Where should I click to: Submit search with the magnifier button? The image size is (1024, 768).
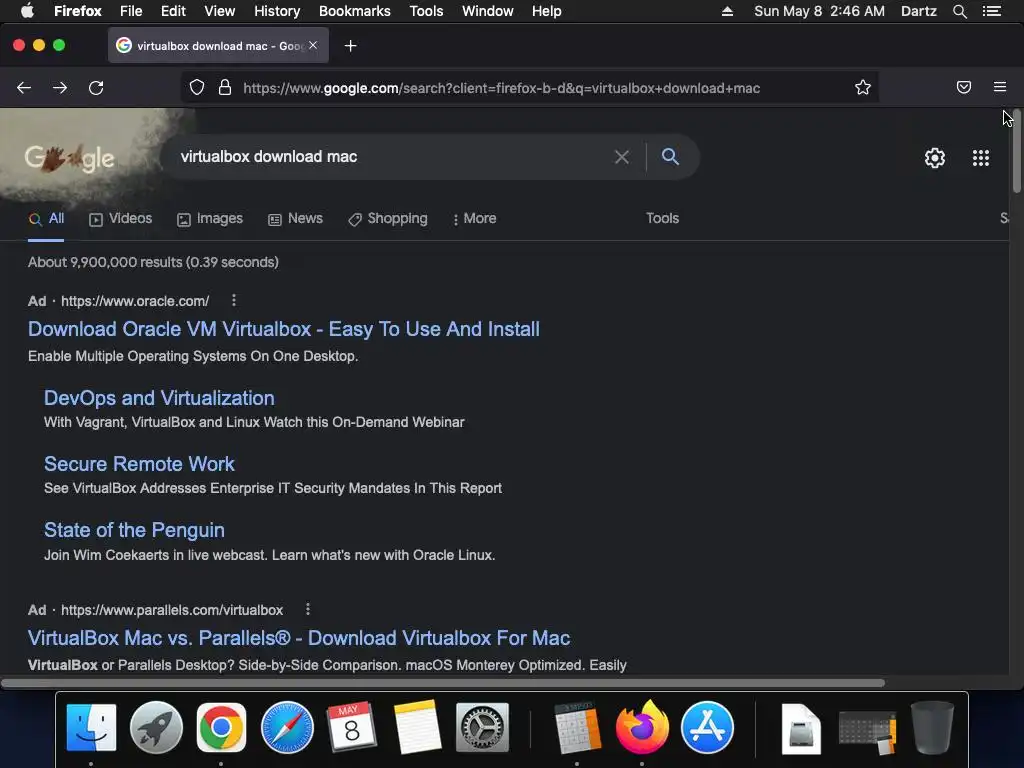670,157
